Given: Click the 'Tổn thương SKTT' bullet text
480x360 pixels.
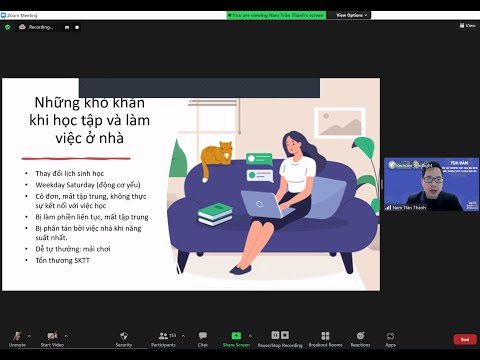Looking at the screenshot, I should [x=63, y=260].
